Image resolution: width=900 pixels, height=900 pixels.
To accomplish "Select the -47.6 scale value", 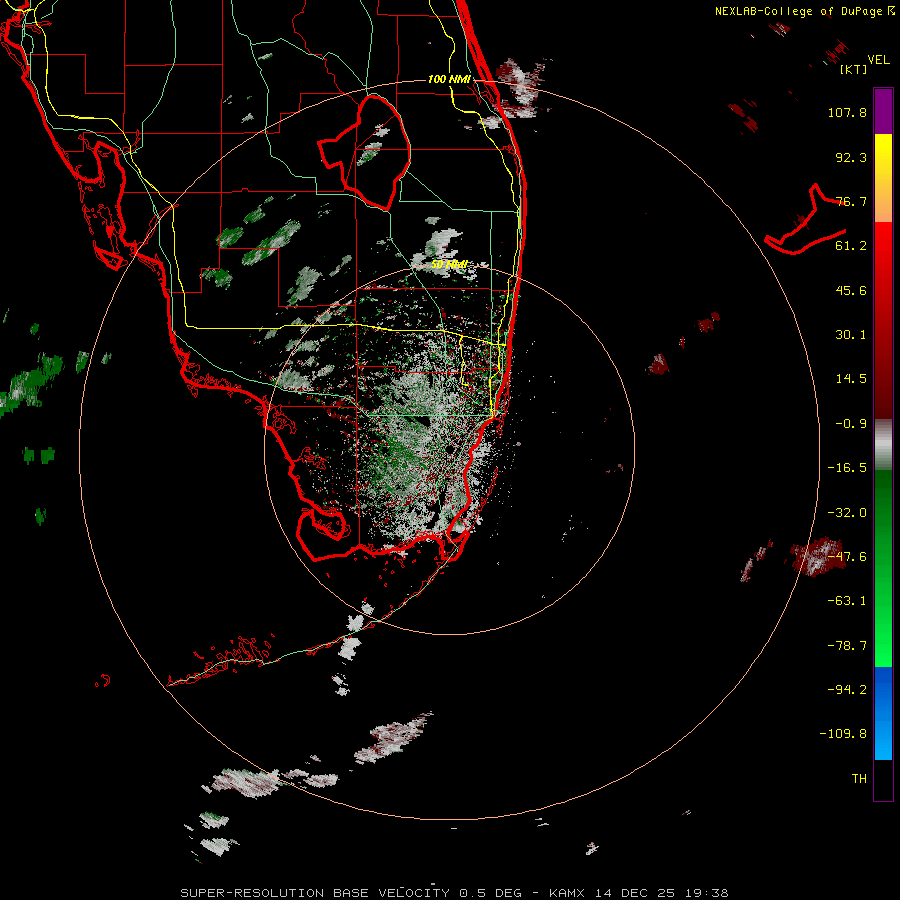I will tap(847, 557).
